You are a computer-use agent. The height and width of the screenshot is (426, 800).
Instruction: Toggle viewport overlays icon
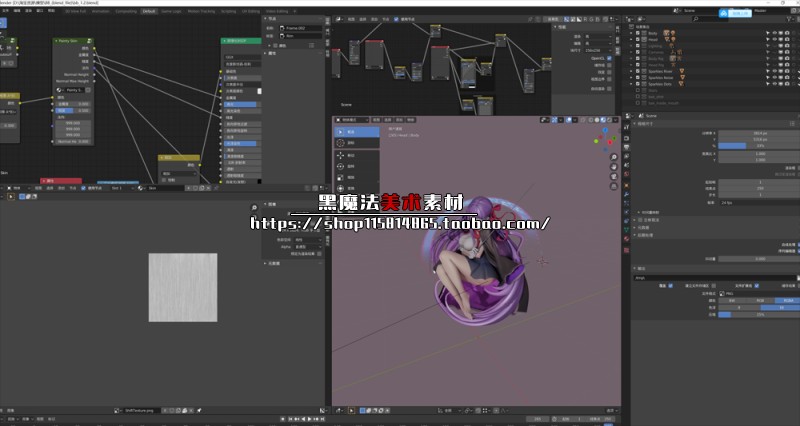point(569,120)
